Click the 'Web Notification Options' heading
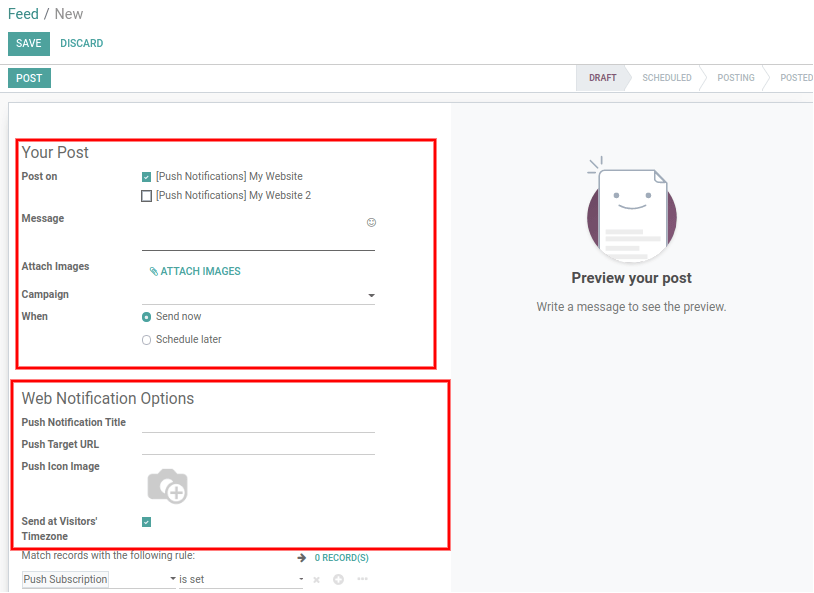 (107, 399)
